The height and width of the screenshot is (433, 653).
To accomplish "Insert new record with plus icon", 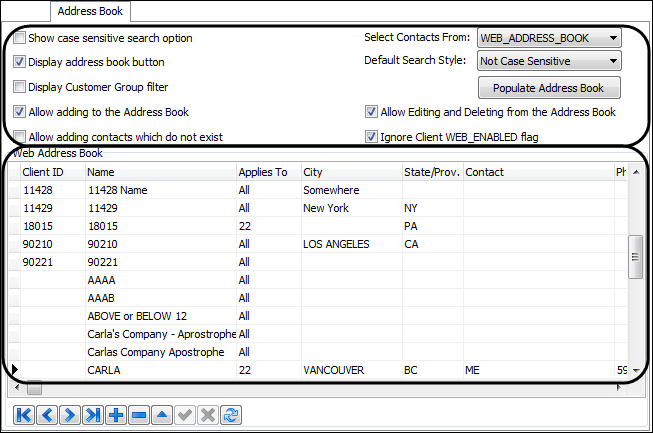I will [116, 415].
